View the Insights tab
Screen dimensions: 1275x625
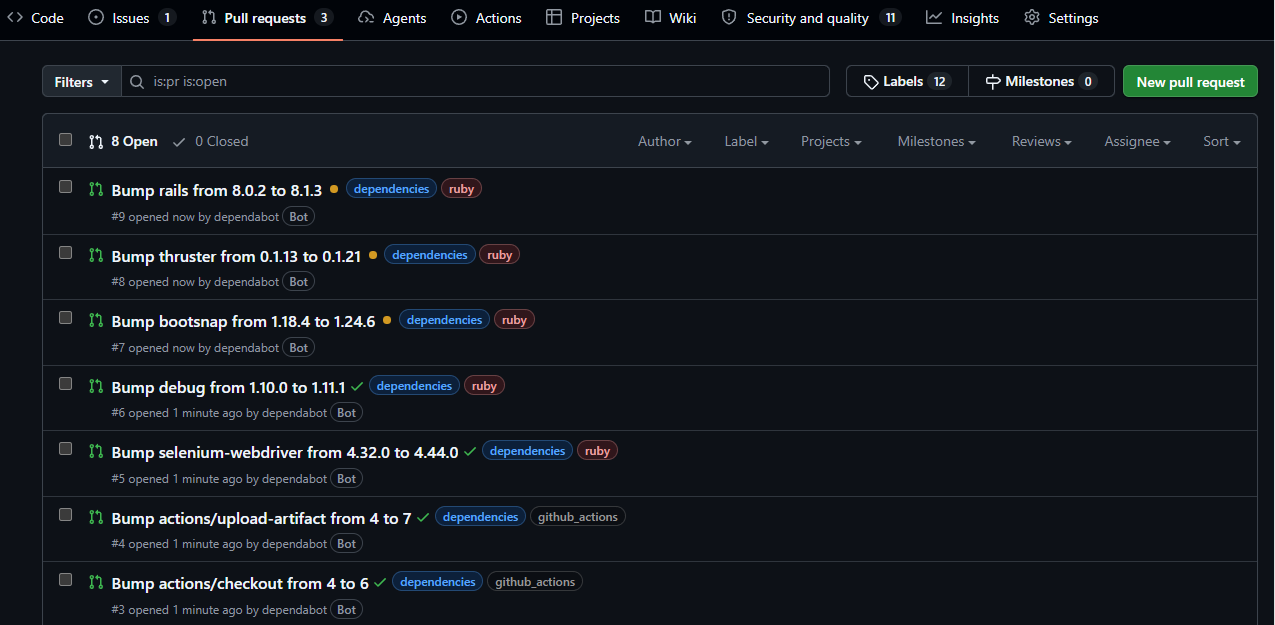pyautogui.click(x=962, y=18)
